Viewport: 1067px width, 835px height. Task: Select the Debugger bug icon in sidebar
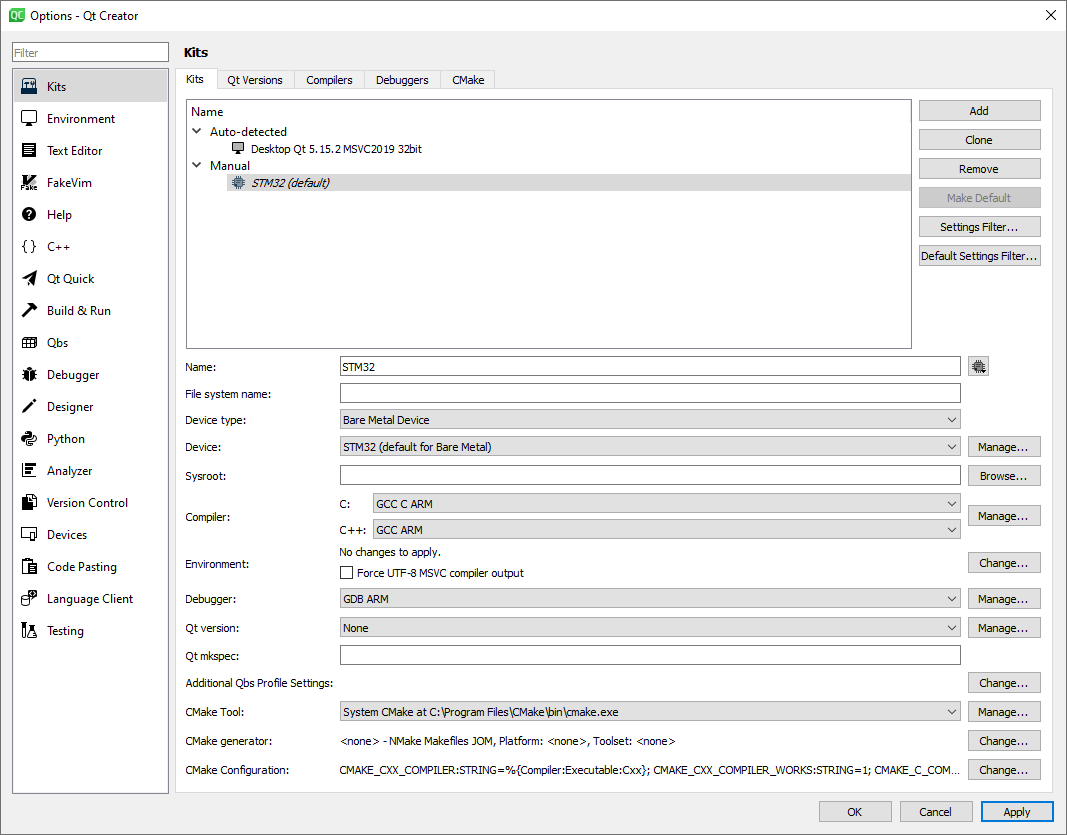coord(29,375)
